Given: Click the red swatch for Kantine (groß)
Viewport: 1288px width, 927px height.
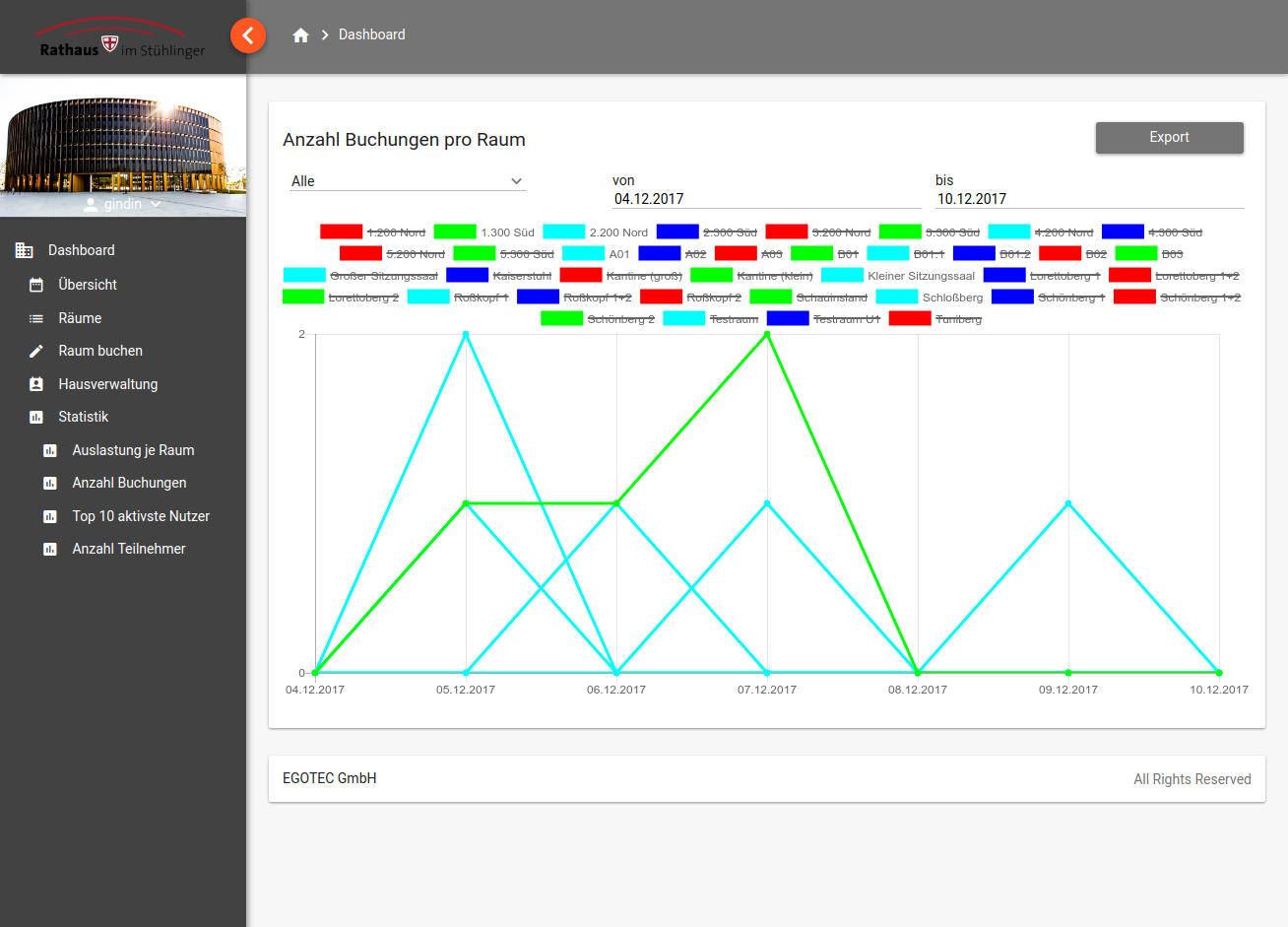Looking at the screenshot, I should tap(581, 275).
